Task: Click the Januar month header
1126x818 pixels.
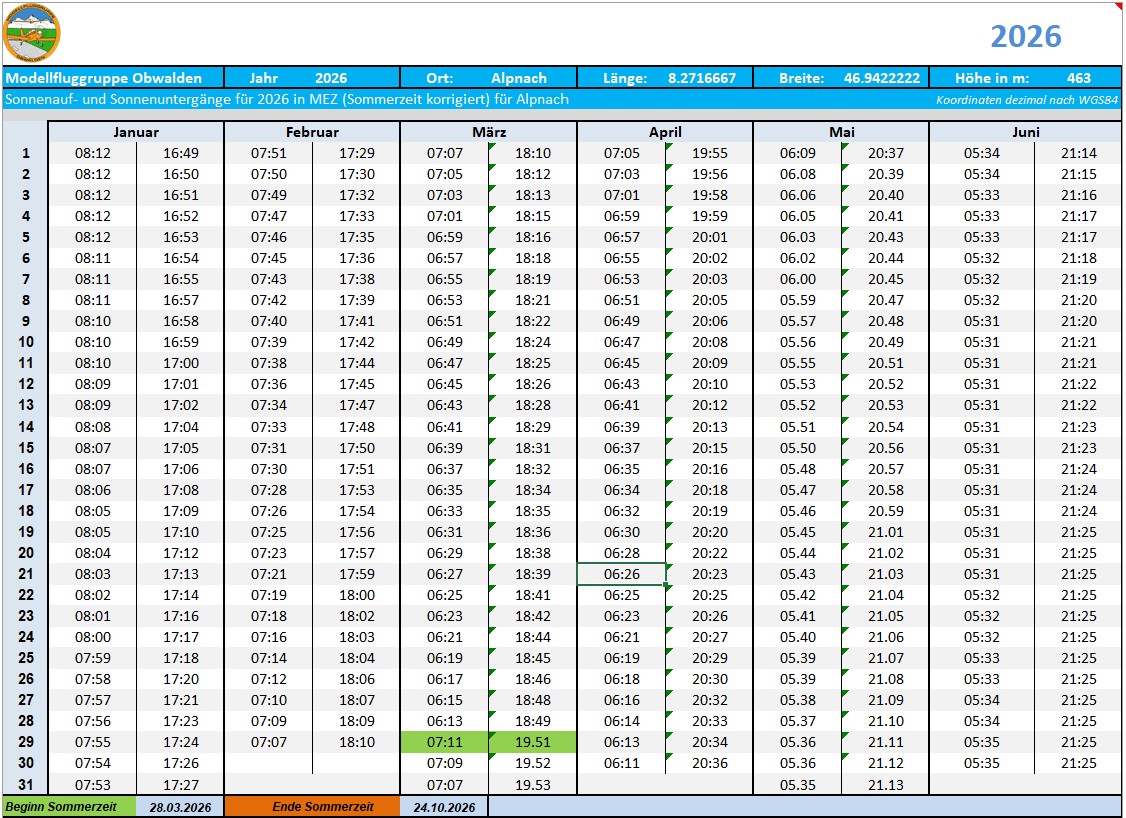Action: (x=136, y=132)
